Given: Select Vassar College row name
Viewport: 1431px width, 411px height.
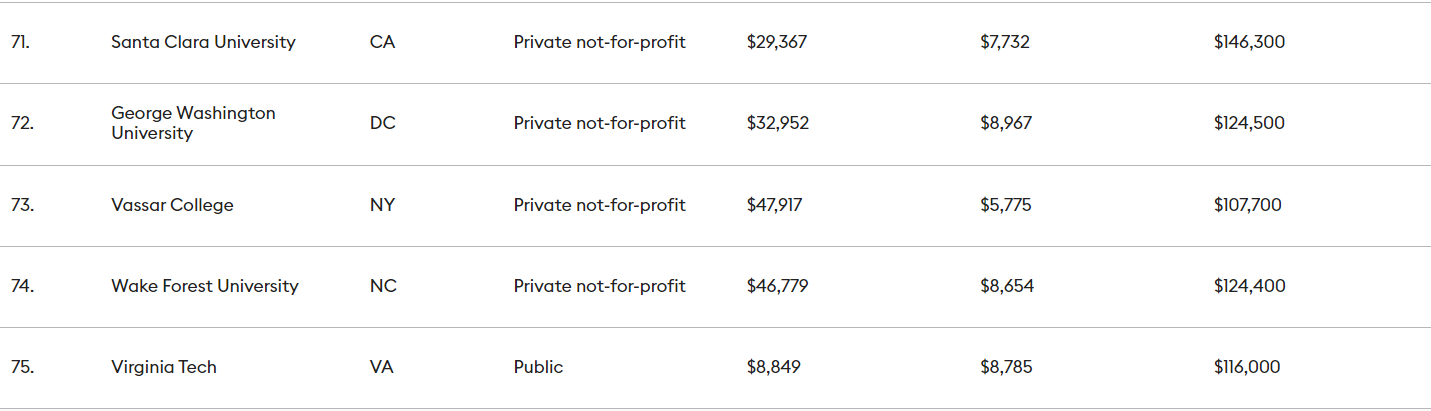Looking at the screenshot, I should pyautogui.click(x=172, y=205).
